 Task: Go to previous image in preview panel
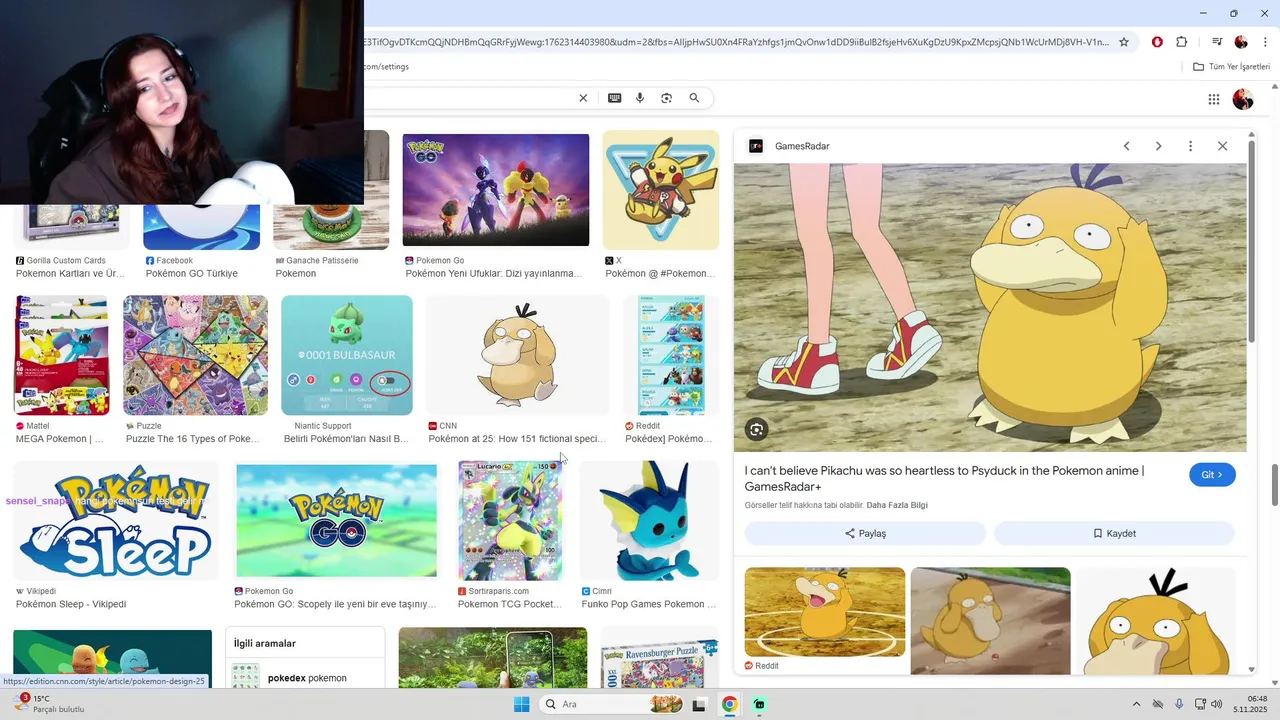click(x=1126, y=146)
